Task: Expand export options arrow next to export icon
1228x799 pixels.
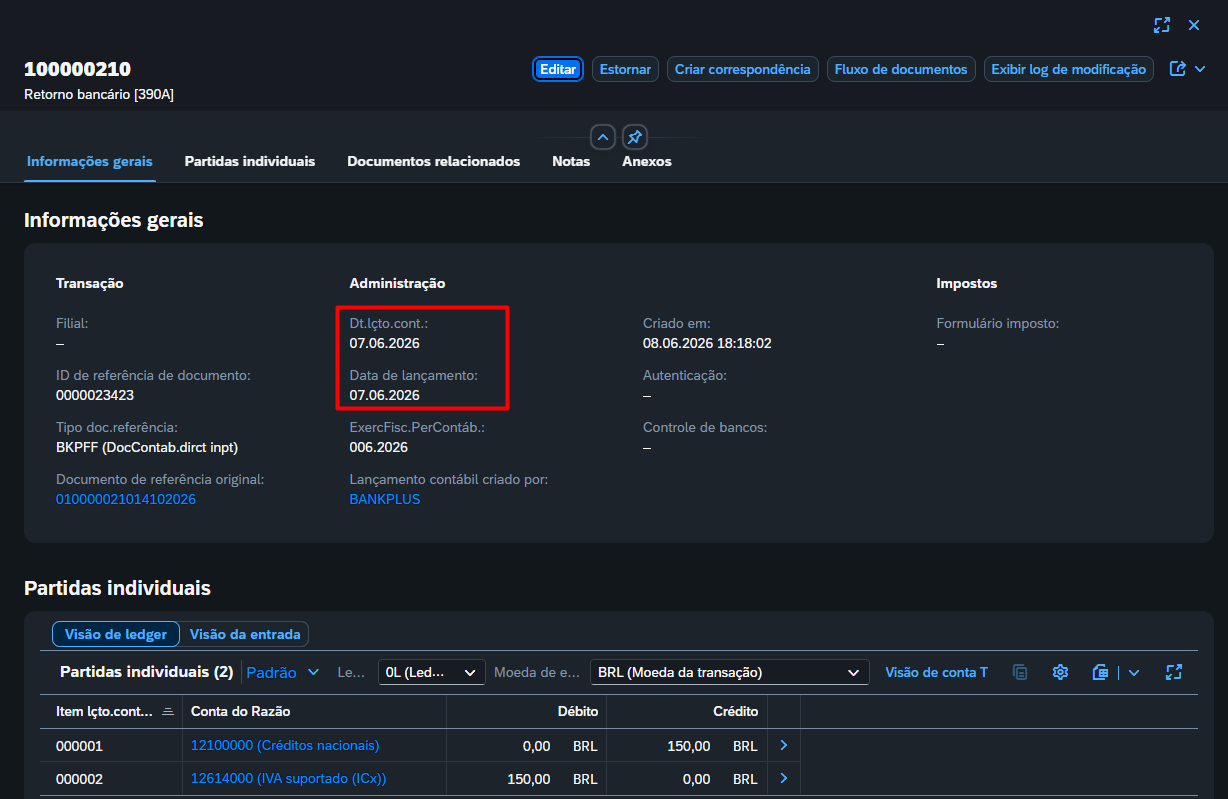Action: tap(1134, 672)
